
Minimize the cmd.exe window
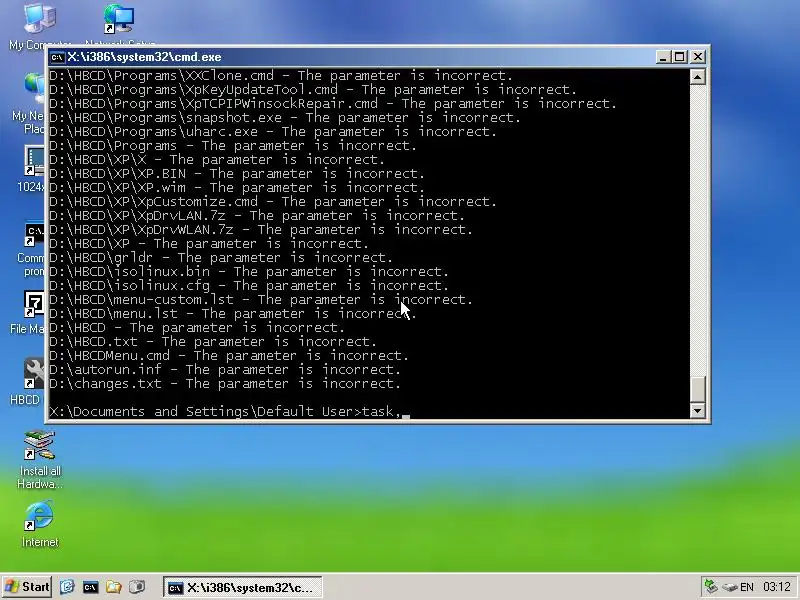[x=663, y=57]
